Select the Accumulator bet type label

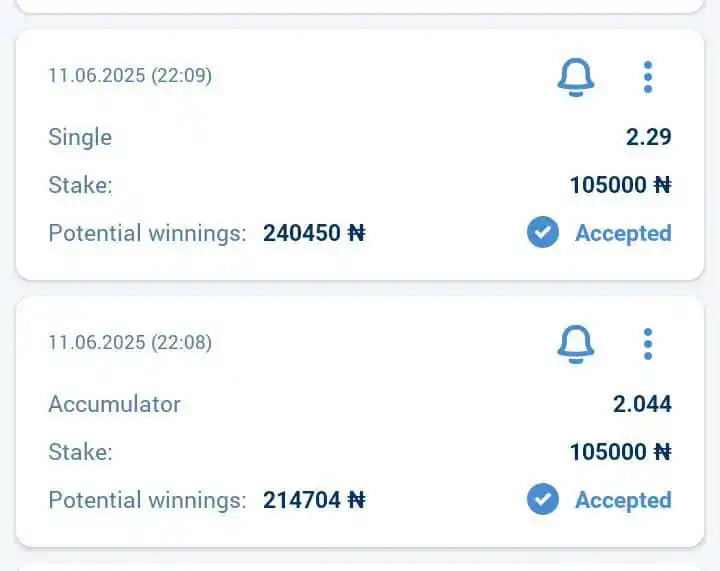pyautogui.click(x=114, y=405)
